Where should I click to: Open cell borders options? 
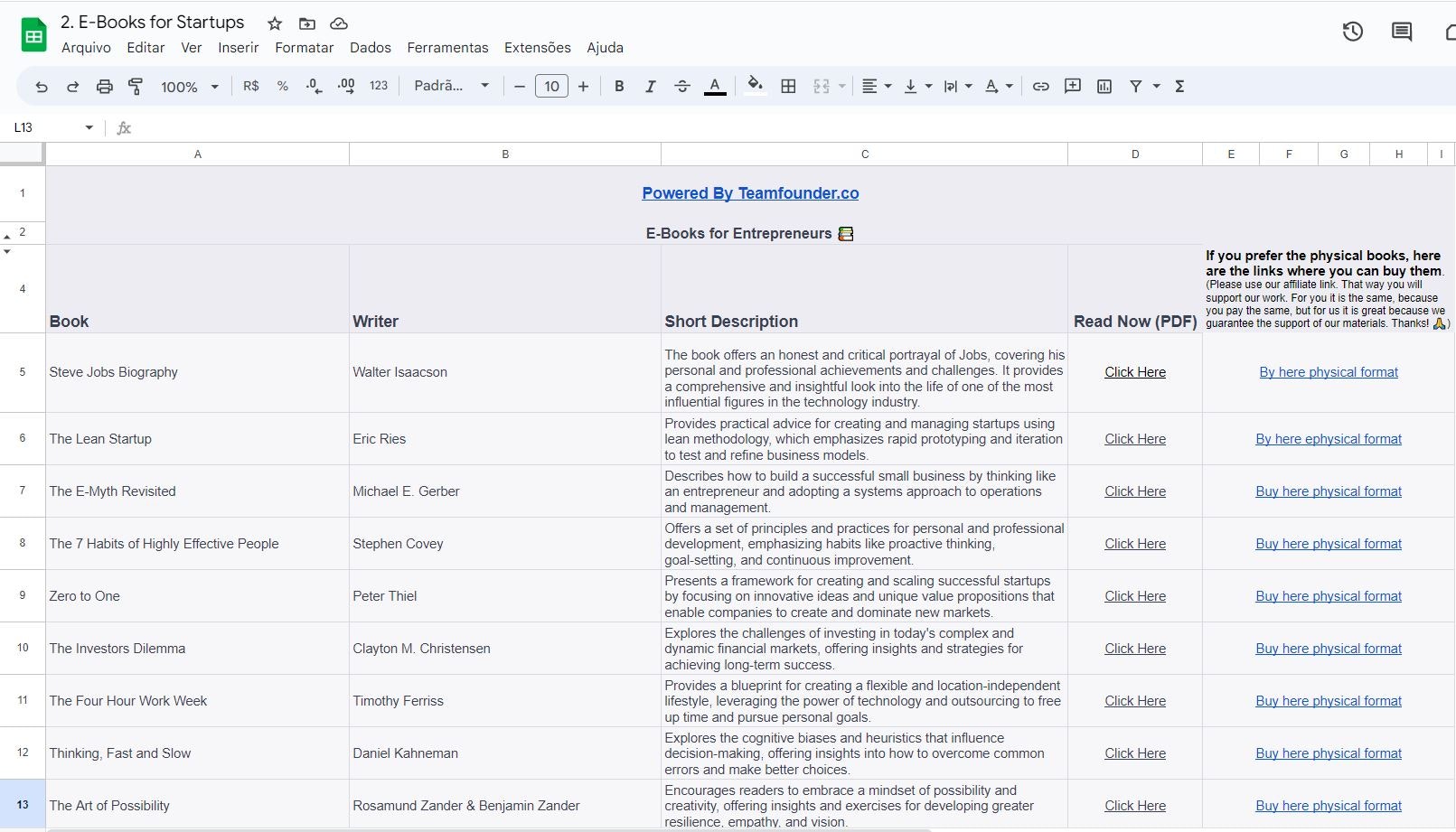(788, 87)
